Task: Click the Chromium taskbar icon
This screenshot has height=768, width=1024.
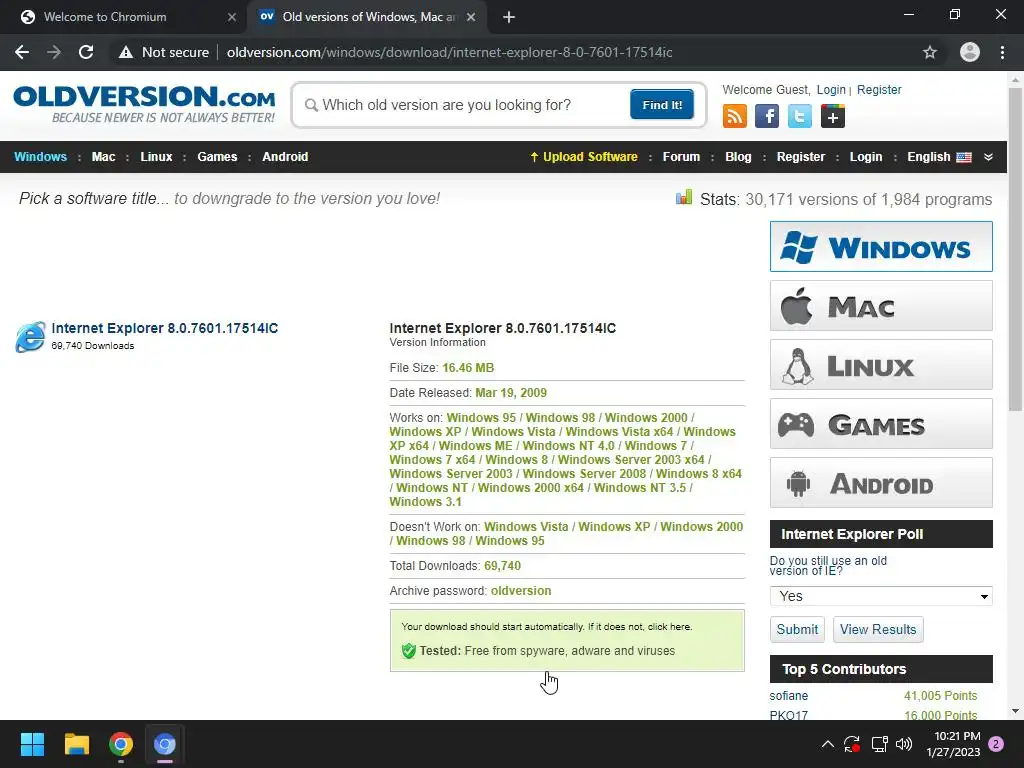Action: (x=165, y=744)
